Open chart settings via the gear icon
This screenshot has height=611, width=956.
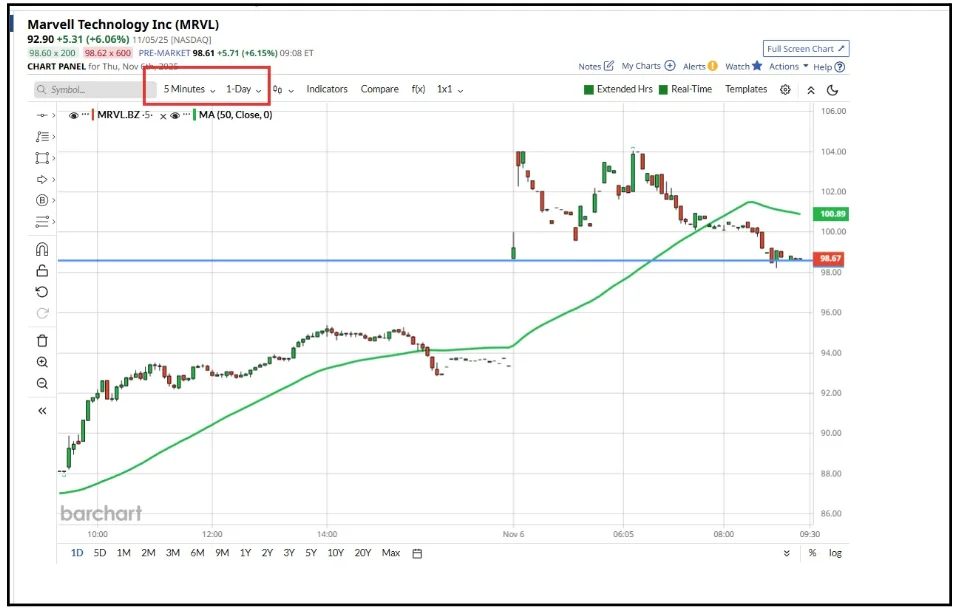[x=786, y=89]
